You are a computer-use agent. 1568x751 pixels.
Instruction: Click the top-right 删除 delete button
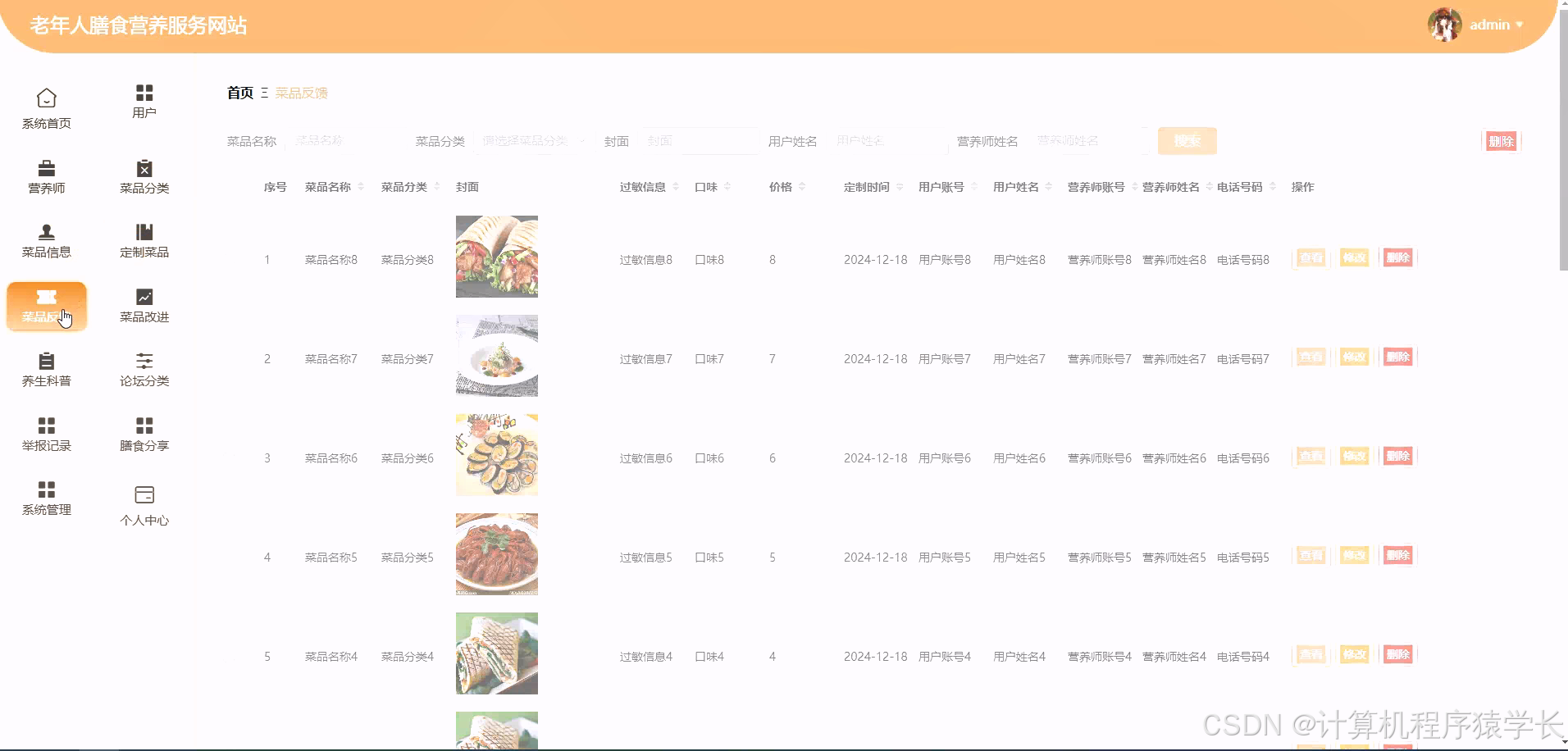[1502, 140]
